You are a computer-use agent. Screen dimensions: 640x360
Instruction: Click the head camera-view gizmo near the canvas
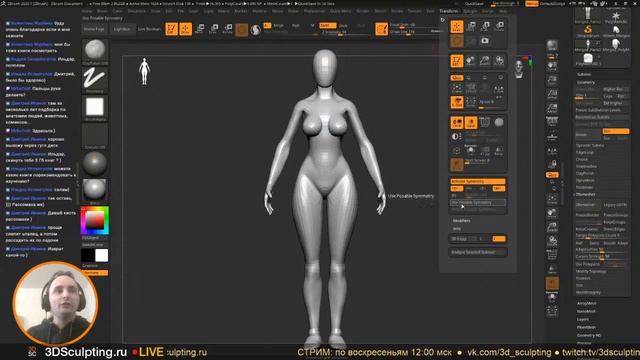[519, 69]
